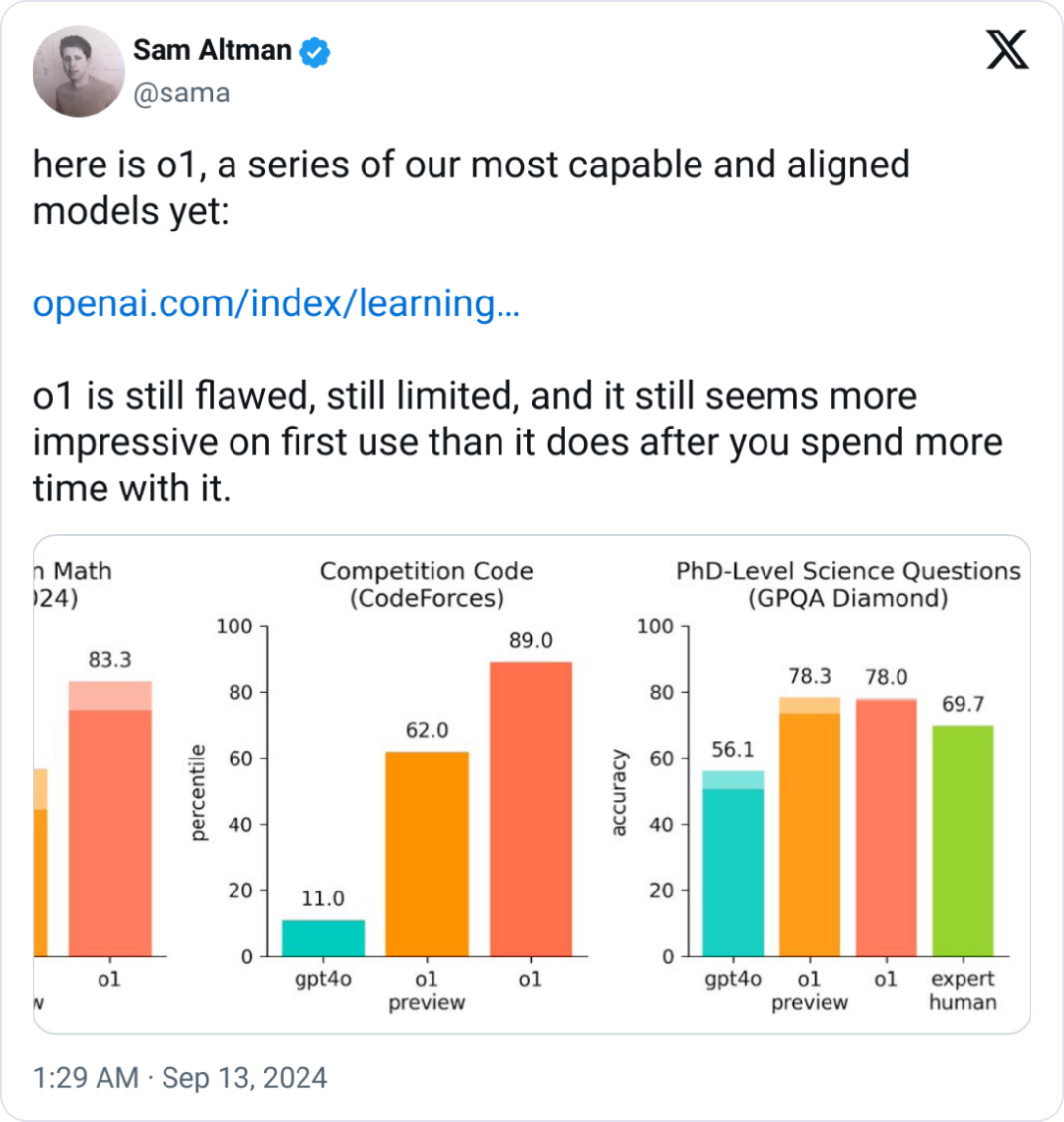The image size is (1064, 1122).
Task: Select the orange o1 preview bar labeled 62.0
Action: [x=427, y=853]
